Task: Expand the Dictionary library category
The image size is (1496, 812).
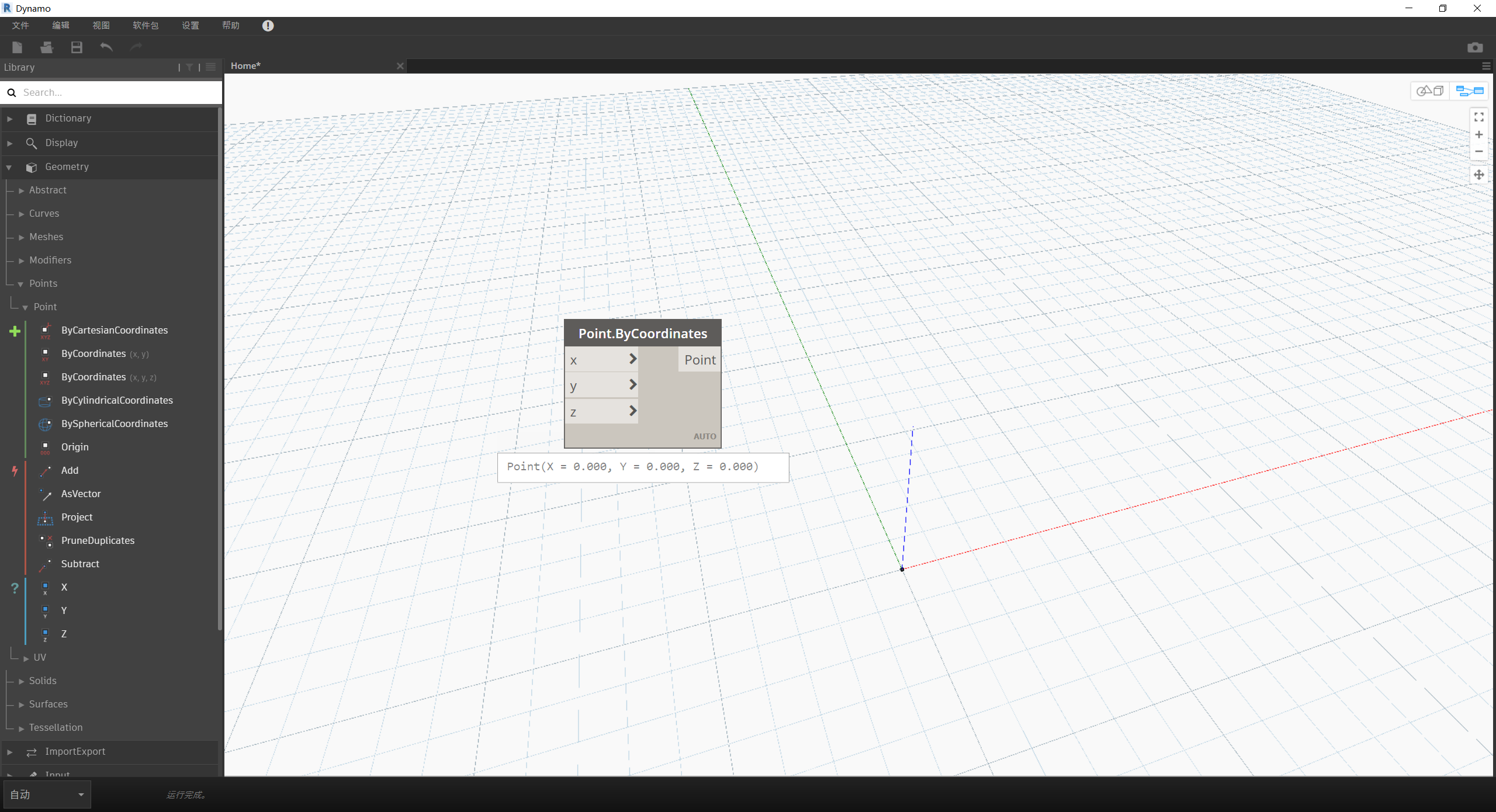Action: pos(68,119)
